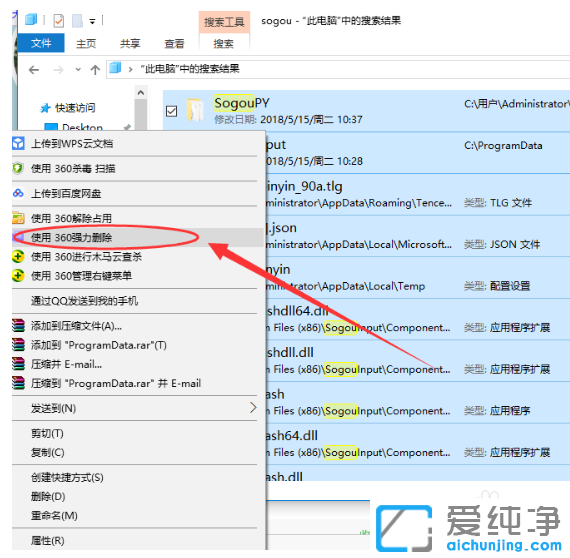Viewport: 570px width, 558px height.
Task: Click the 360管理右键菜单 green icon
Action: click(x=18, y=276)
